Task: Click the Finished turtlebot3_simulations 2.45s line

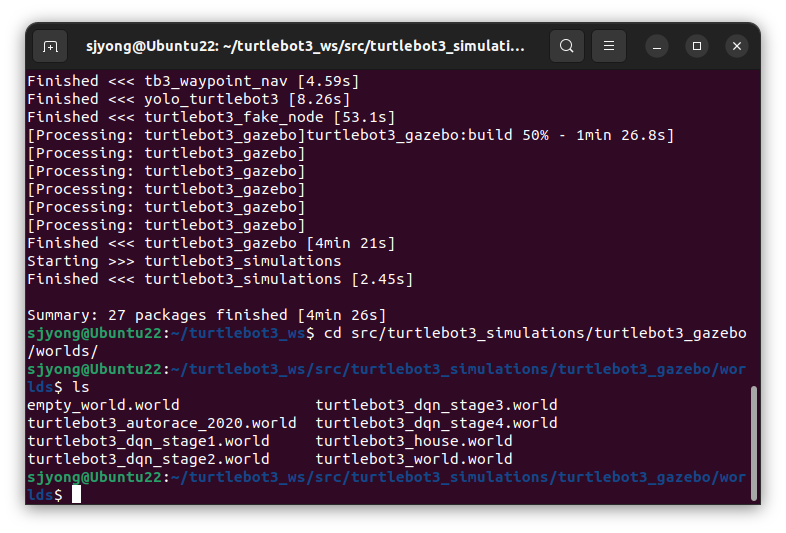Action: (220, 279)
